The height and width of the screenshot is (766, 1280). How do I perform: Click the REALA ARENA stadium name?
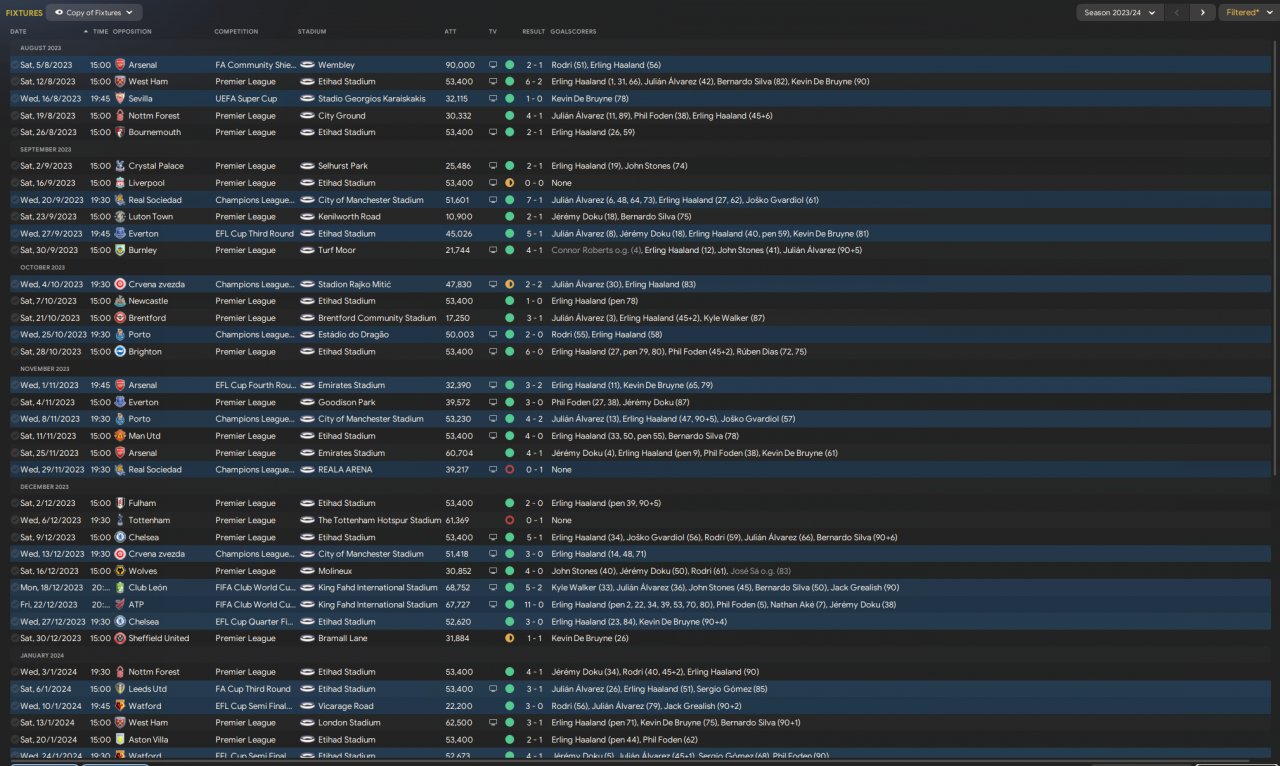click(x=345, y=469)
